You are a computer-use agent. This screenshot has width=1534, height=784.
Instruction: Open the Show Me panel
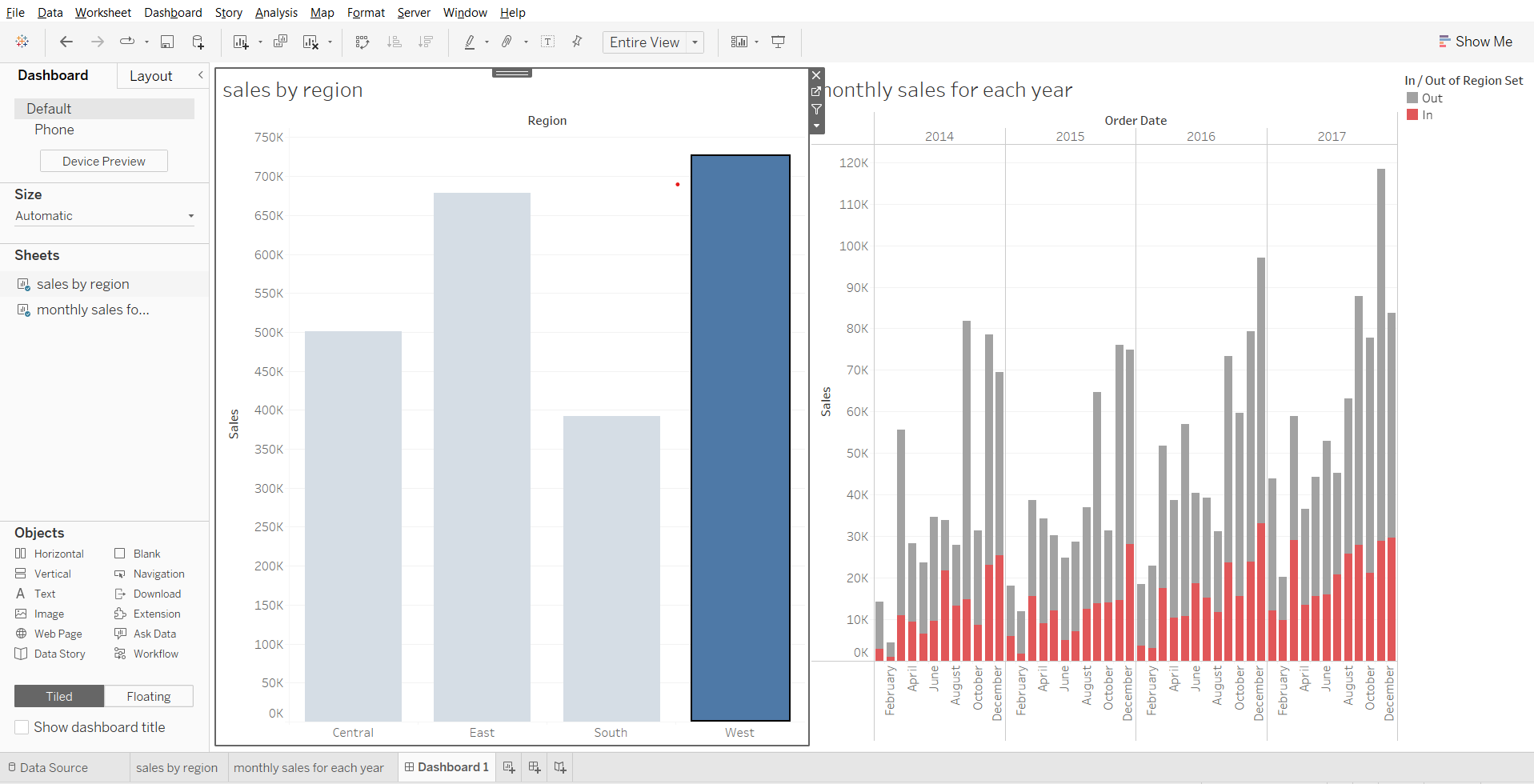point(1475,42)
